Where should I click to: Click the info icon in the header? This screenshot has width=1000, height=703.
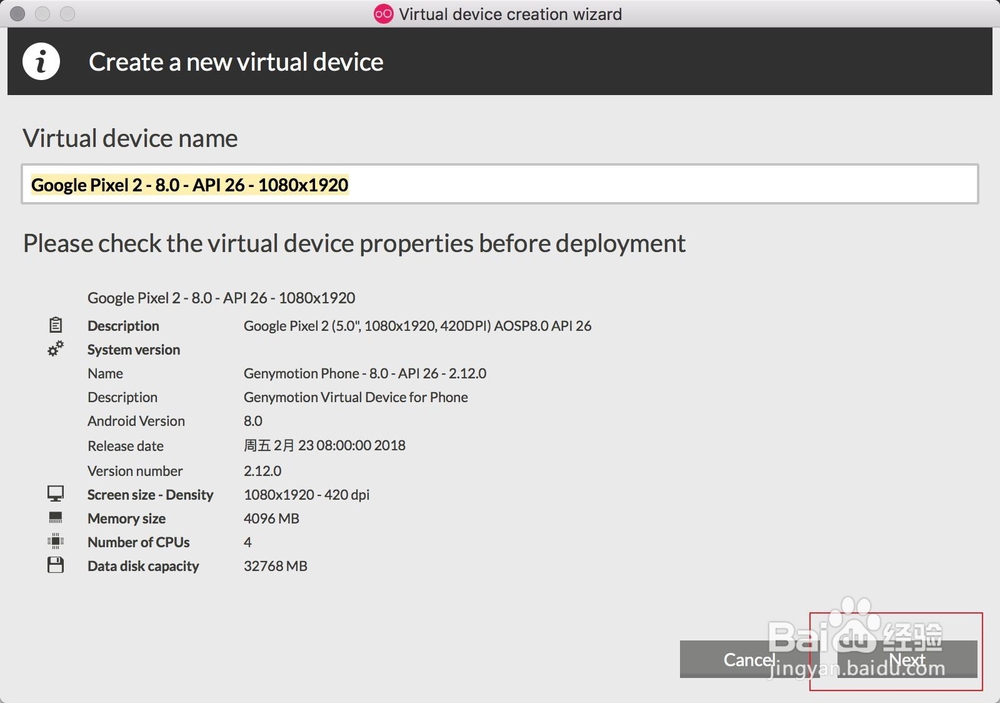click(x=41, y=62)
